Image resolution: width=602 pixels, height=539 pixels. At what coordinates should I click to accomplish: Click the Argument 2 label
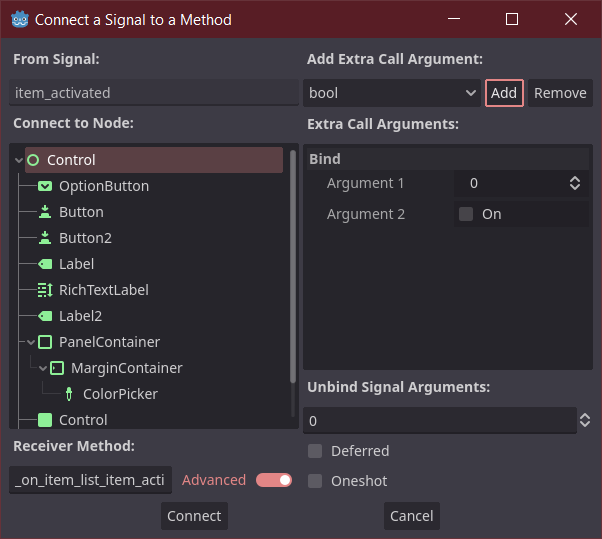pos(366,214)
